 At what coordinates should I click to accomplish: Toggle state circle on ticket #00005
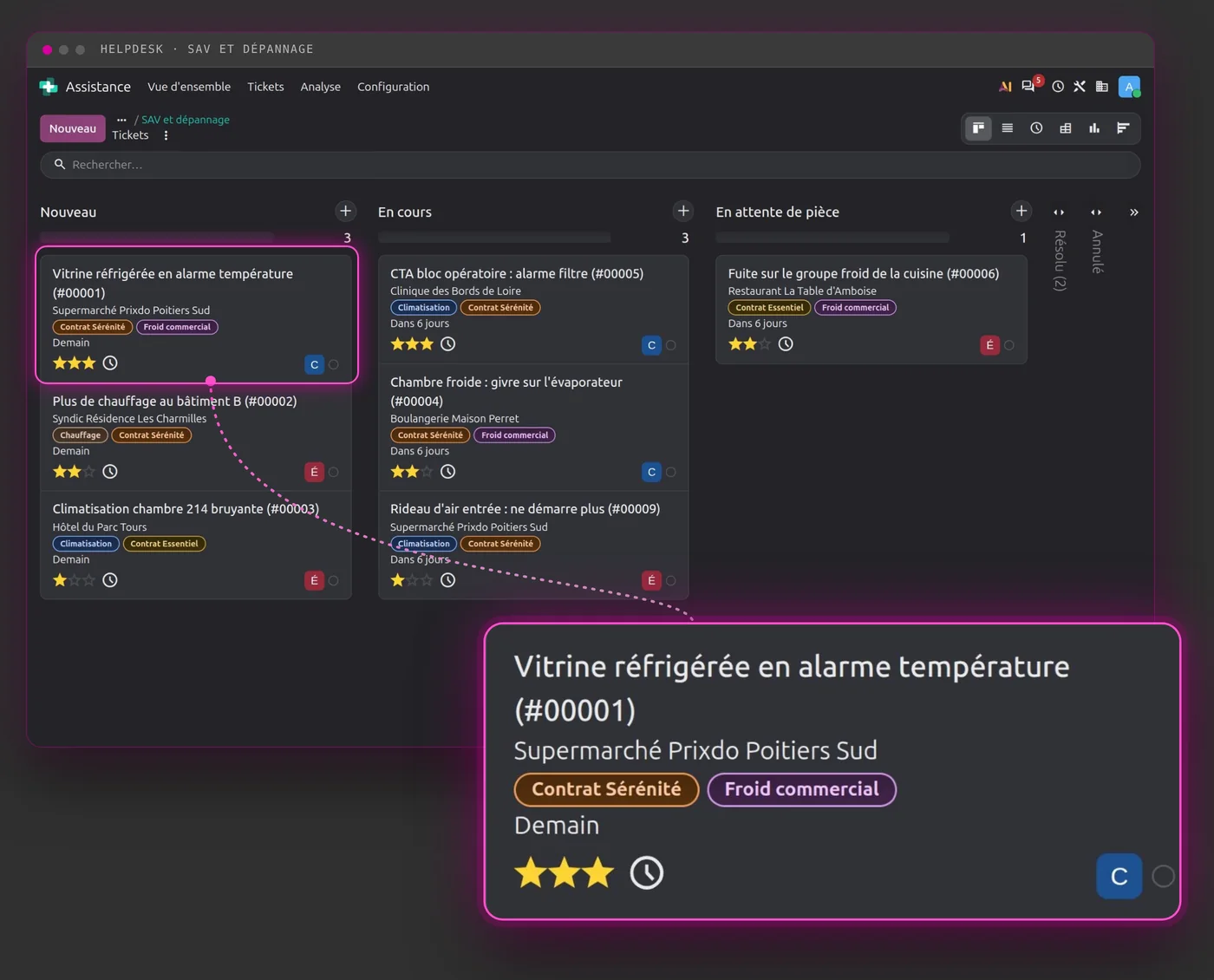point(671,345)
